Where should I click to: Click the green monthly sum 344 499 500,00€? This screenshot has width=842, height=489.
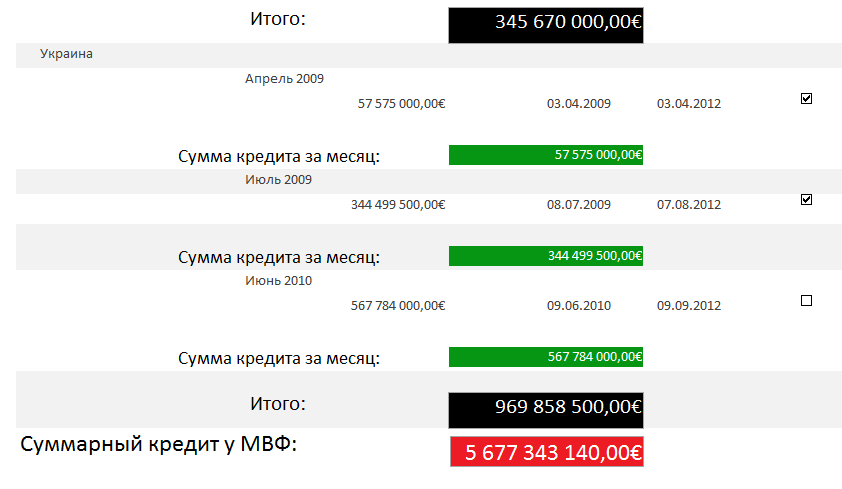(x=546, y=256)
